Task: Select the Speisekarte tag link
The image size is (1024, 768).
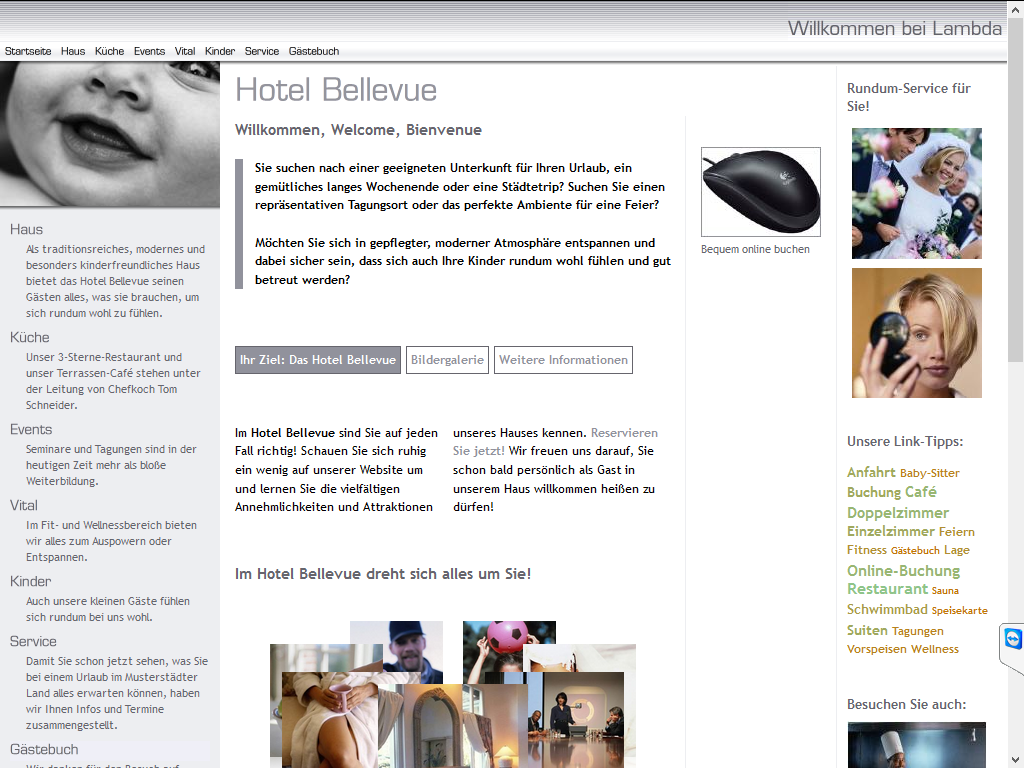Action: click(x=960, y=611)
